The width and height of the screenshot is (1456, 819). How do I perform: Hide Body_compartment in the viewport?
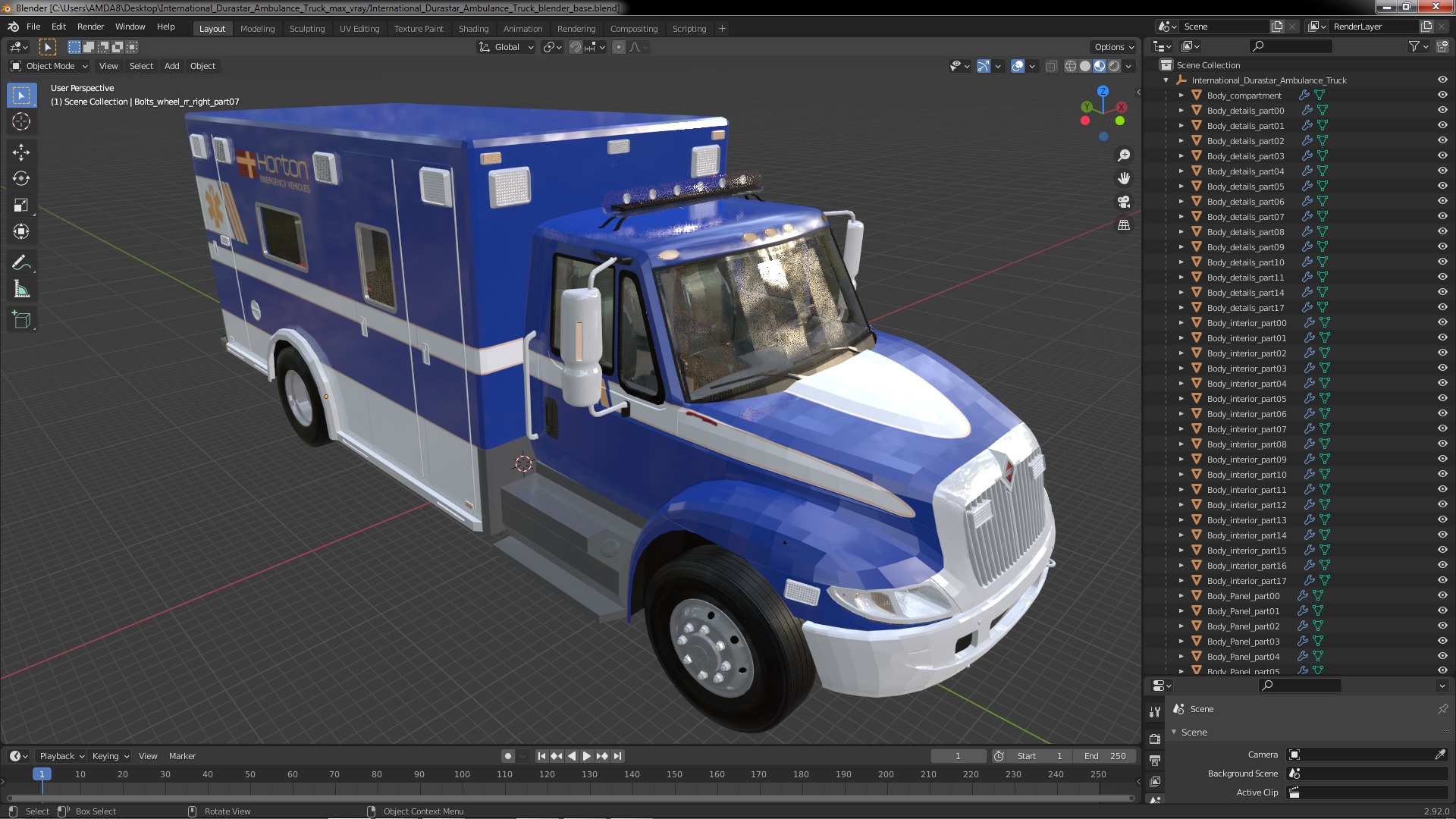tap(1442, 96)
